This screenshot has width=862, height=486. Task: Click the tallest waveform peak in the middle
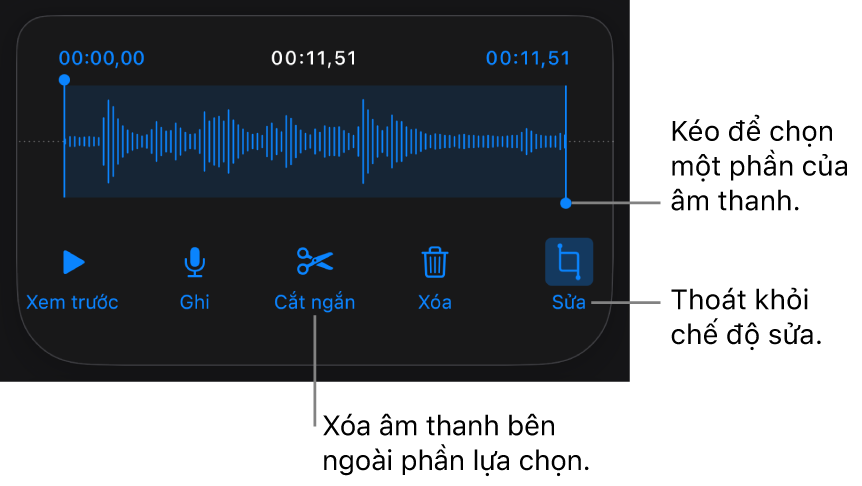(363, 141)
